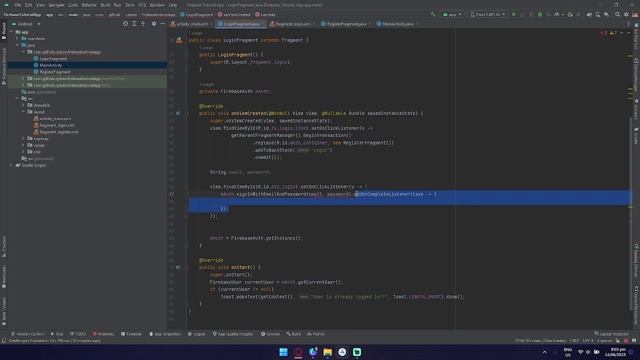Open IDE settings gear in the main toolbar

click(626, 15)
